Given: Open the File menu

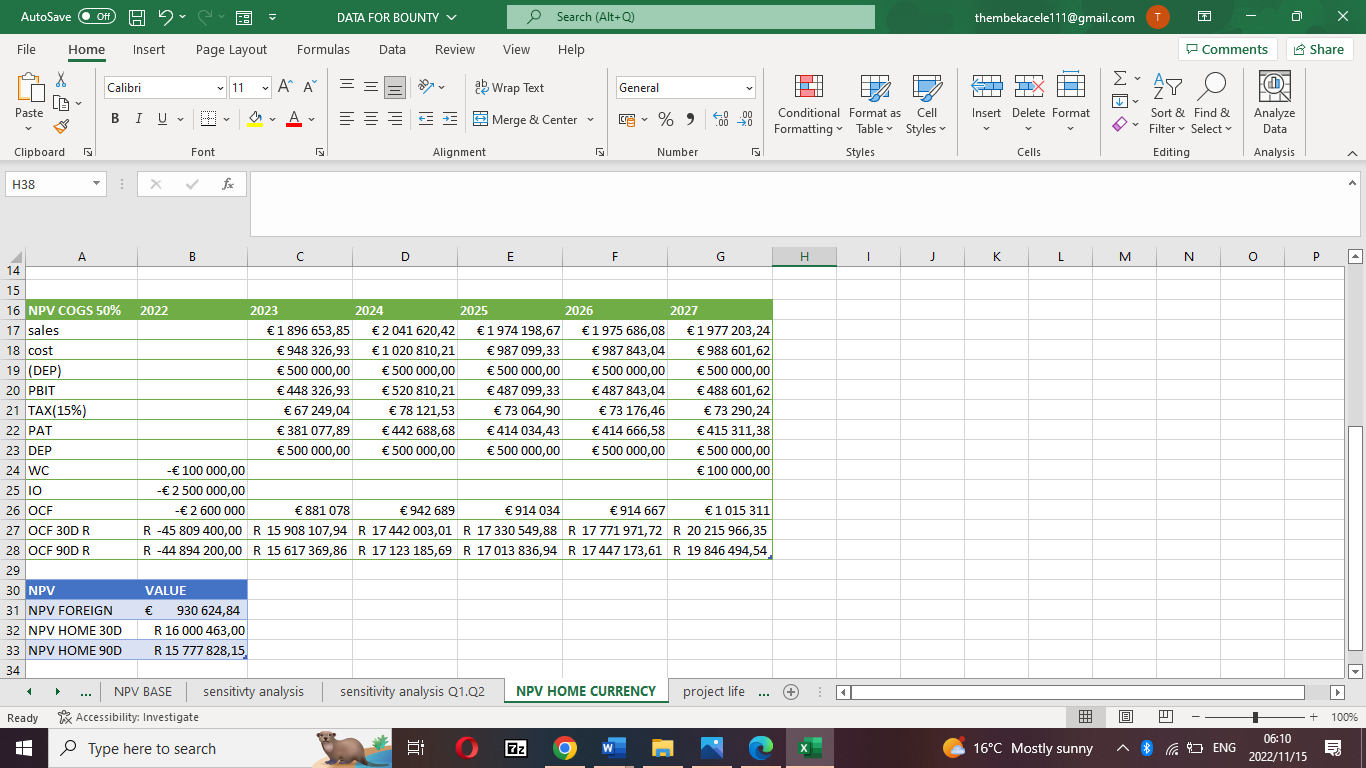Looking at the screenshot, I should pos(26,49).
